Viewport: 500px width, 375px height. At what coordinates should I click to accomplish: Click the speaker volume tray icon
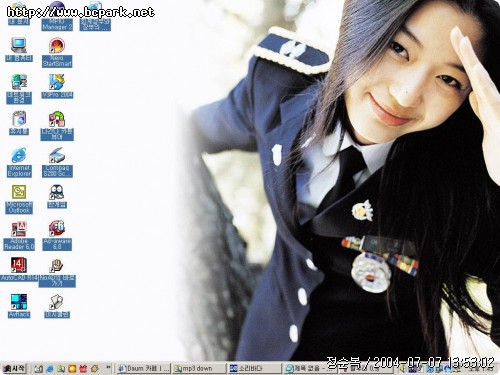tap(403, 369)
